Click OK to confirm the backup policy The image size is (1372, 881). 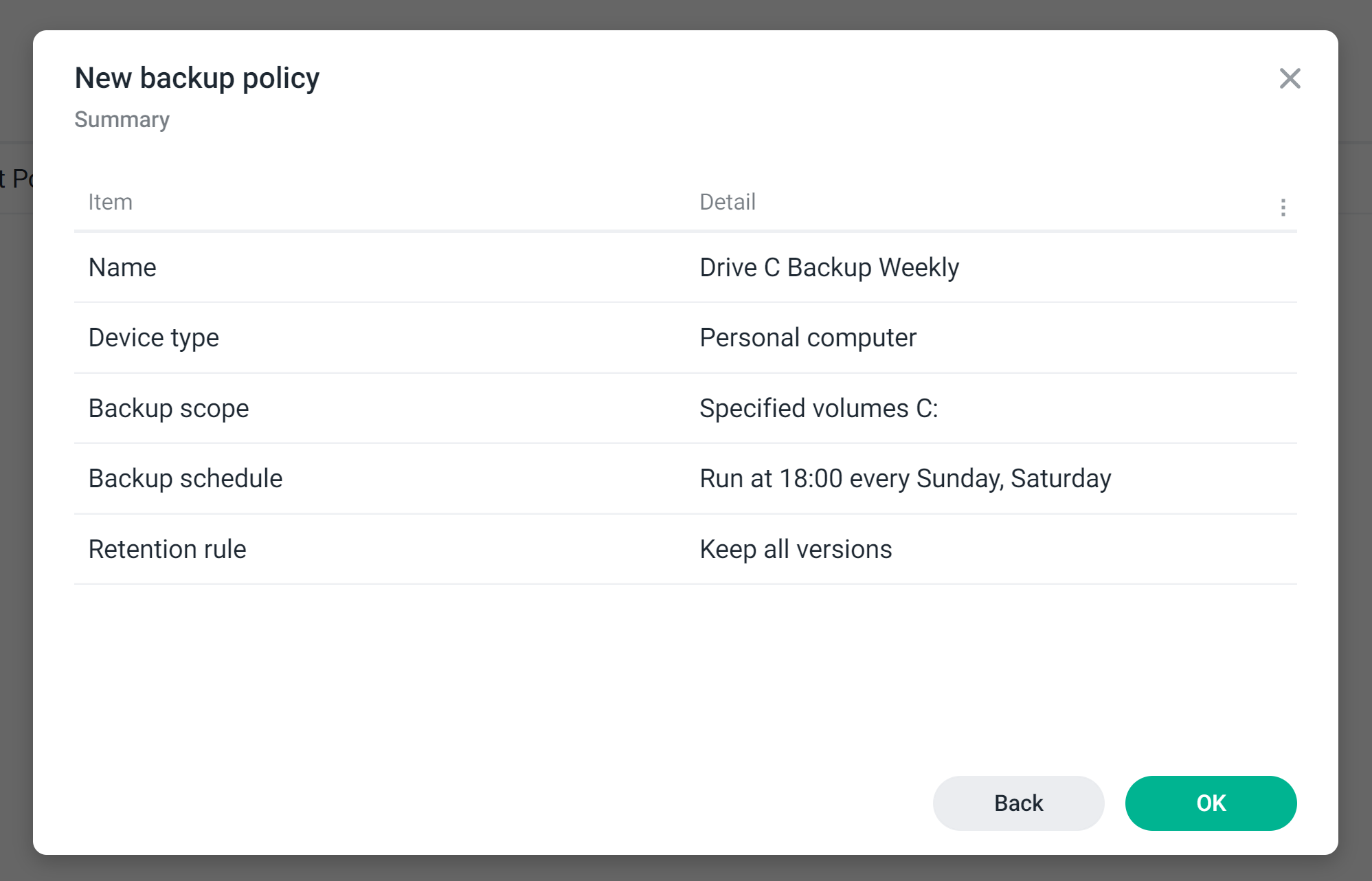pos(1210,803)
